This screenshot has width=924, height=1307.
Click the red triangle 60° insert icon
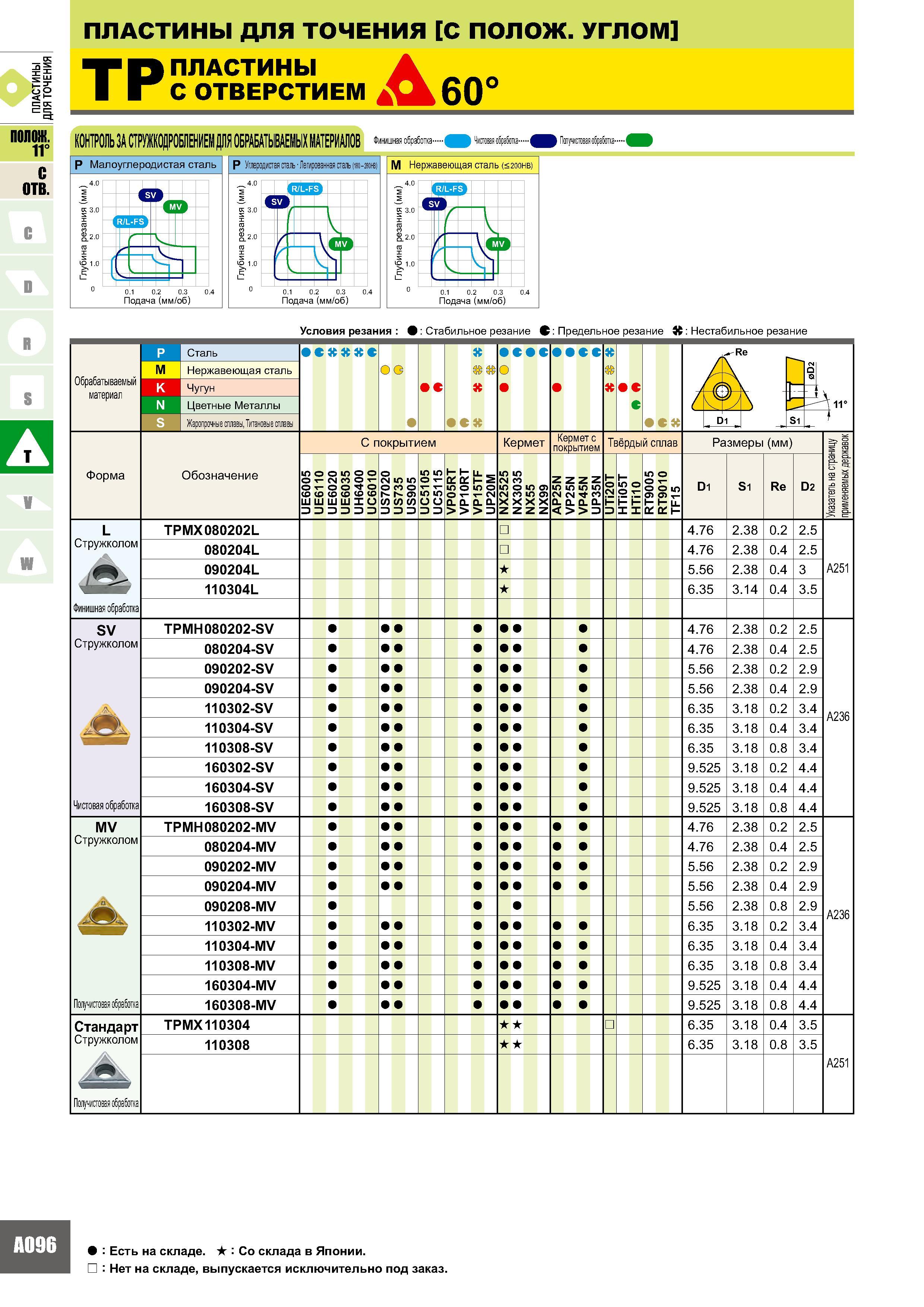(x=405, y=80)
